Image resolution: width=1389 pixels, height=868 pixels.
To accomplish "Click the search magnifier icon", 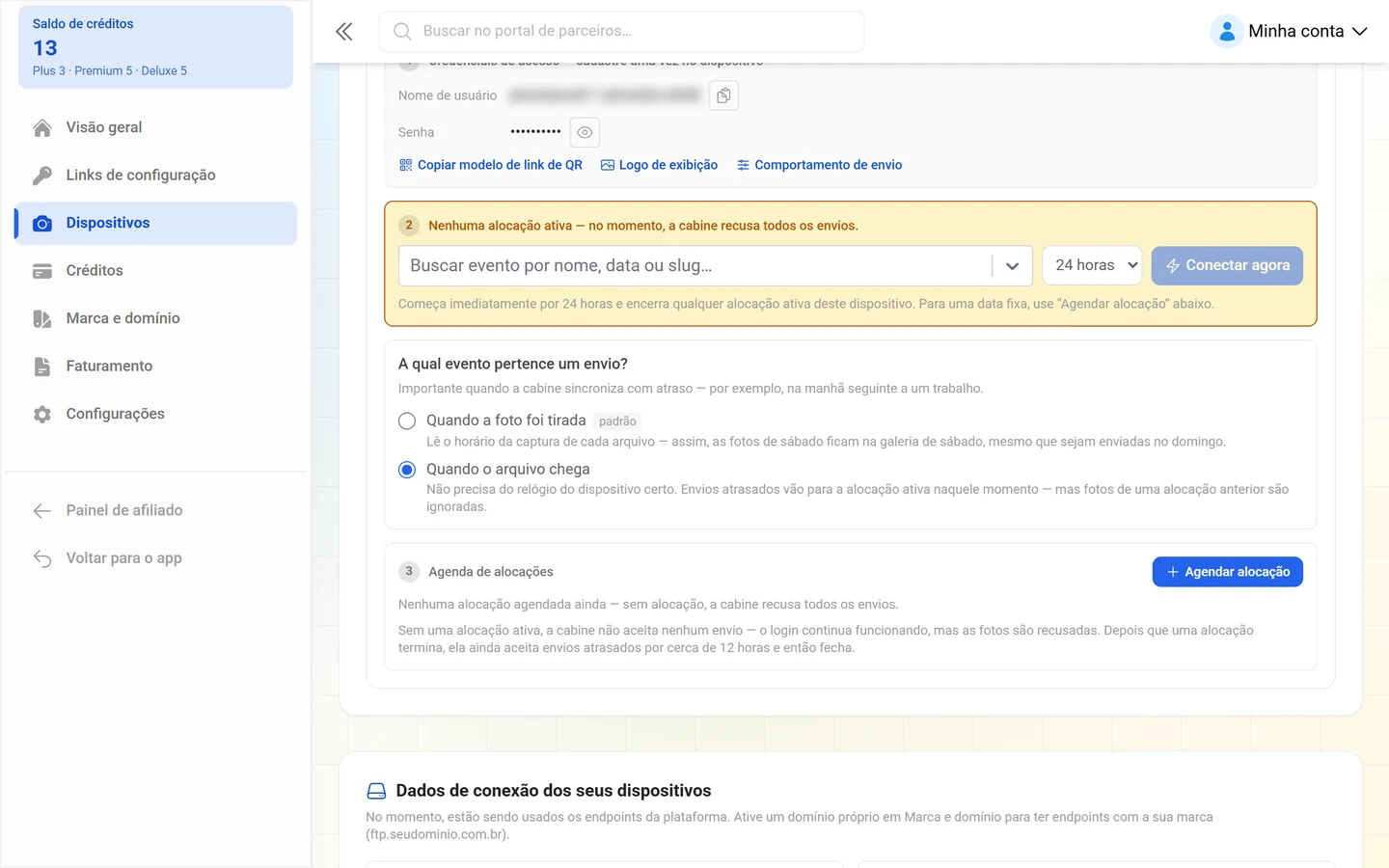I will (402, 31).
